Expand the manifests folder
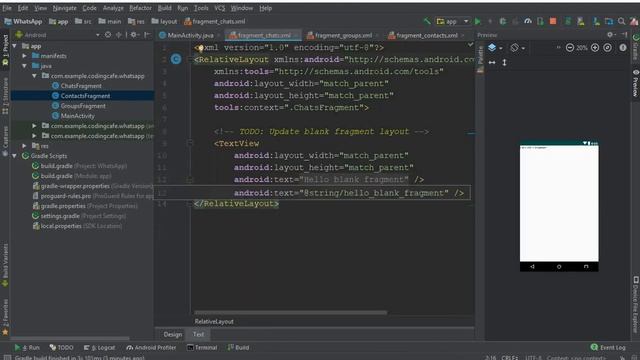Viewport: 640px width, 360px height. [x=25, y=56]
